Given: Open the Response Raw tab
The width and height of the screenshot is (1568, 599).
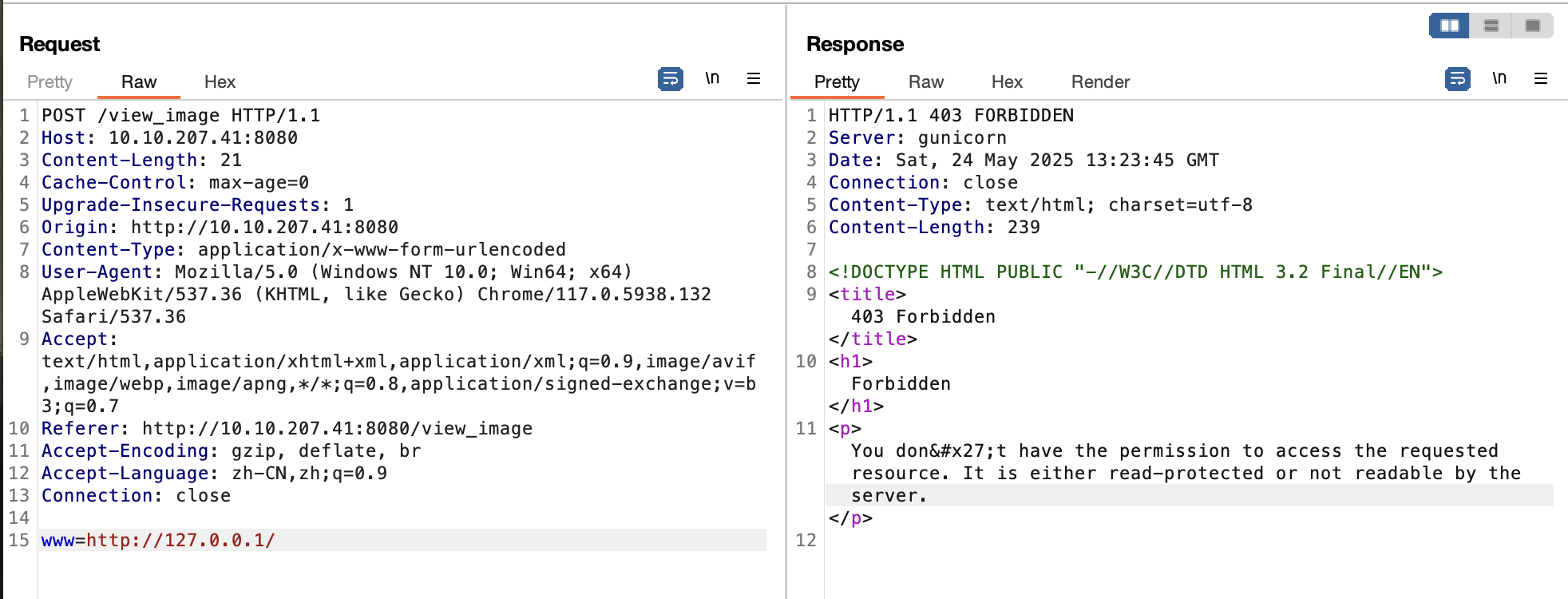Looking at the screenshot, I should tap(925, 82).
